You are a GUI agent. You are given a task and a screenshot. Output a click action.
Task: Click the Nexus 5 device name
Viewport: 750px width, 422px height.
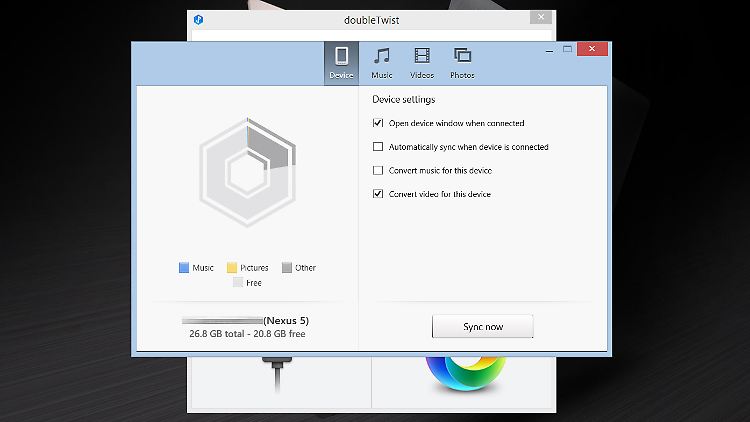tap(286, 321)
